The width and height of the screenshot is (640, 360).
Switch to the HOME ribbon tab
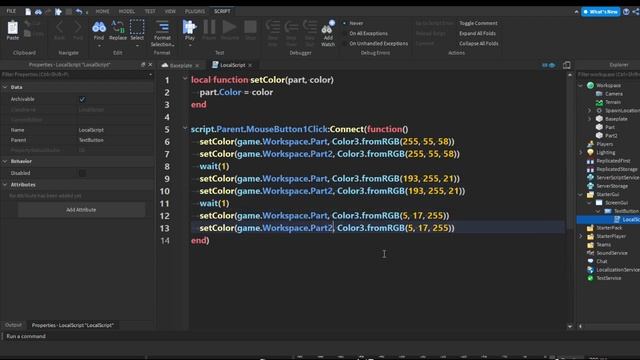coord(102,11)
